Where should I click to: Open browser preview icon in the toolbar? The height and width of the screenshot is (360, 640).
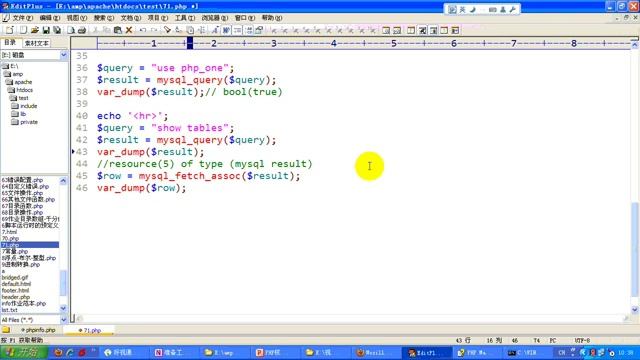click(x=386, y=30)
